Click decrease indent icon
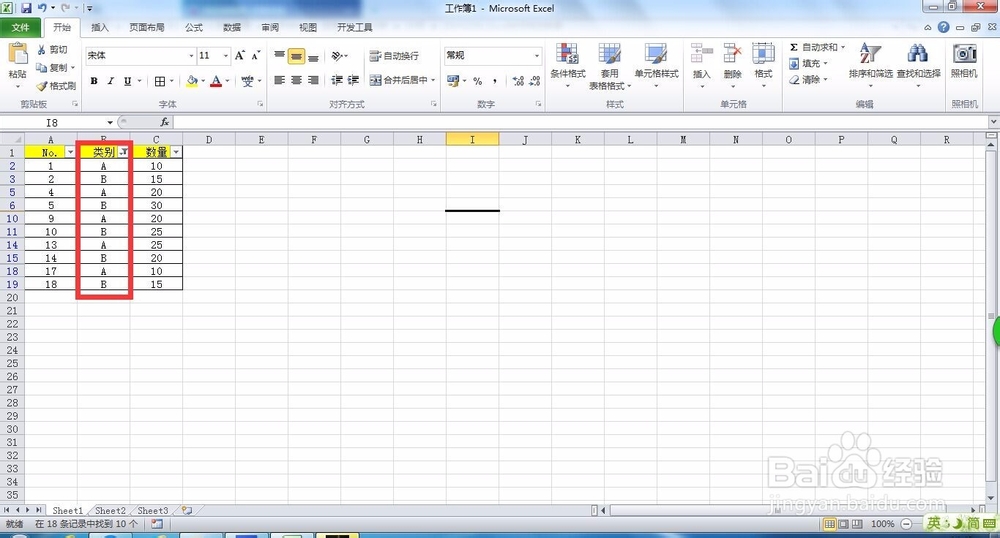Image resolution: width=1000 pixels, height=538 pixels. (337, 80)
